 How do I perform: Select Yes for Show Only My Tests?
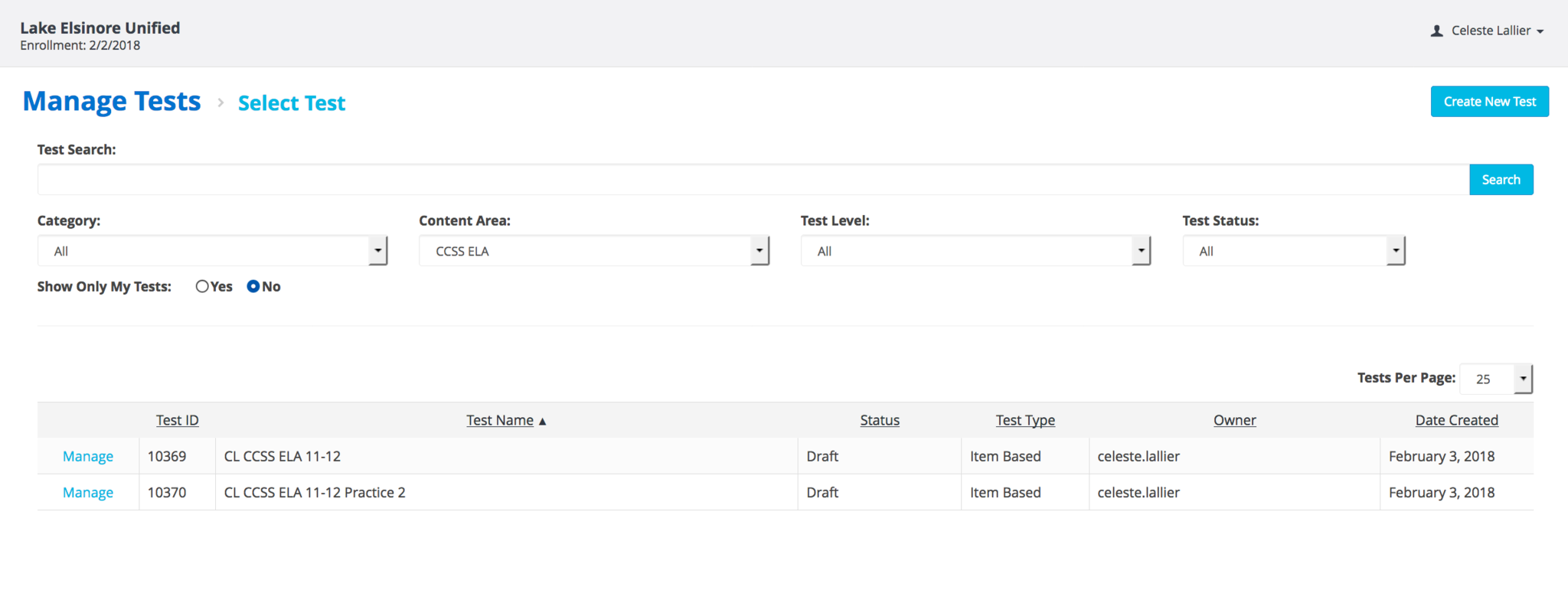pos(202,286)
